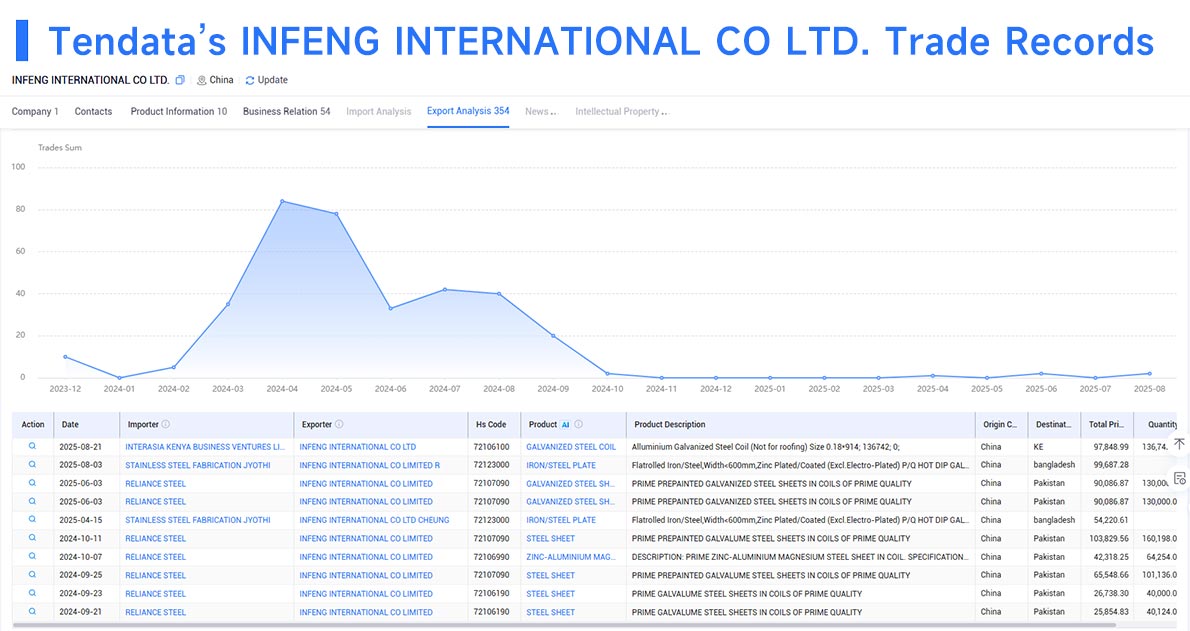The image size is (1190, 631).
Task: Click the China location icon
Action: (x=202, y=80)
